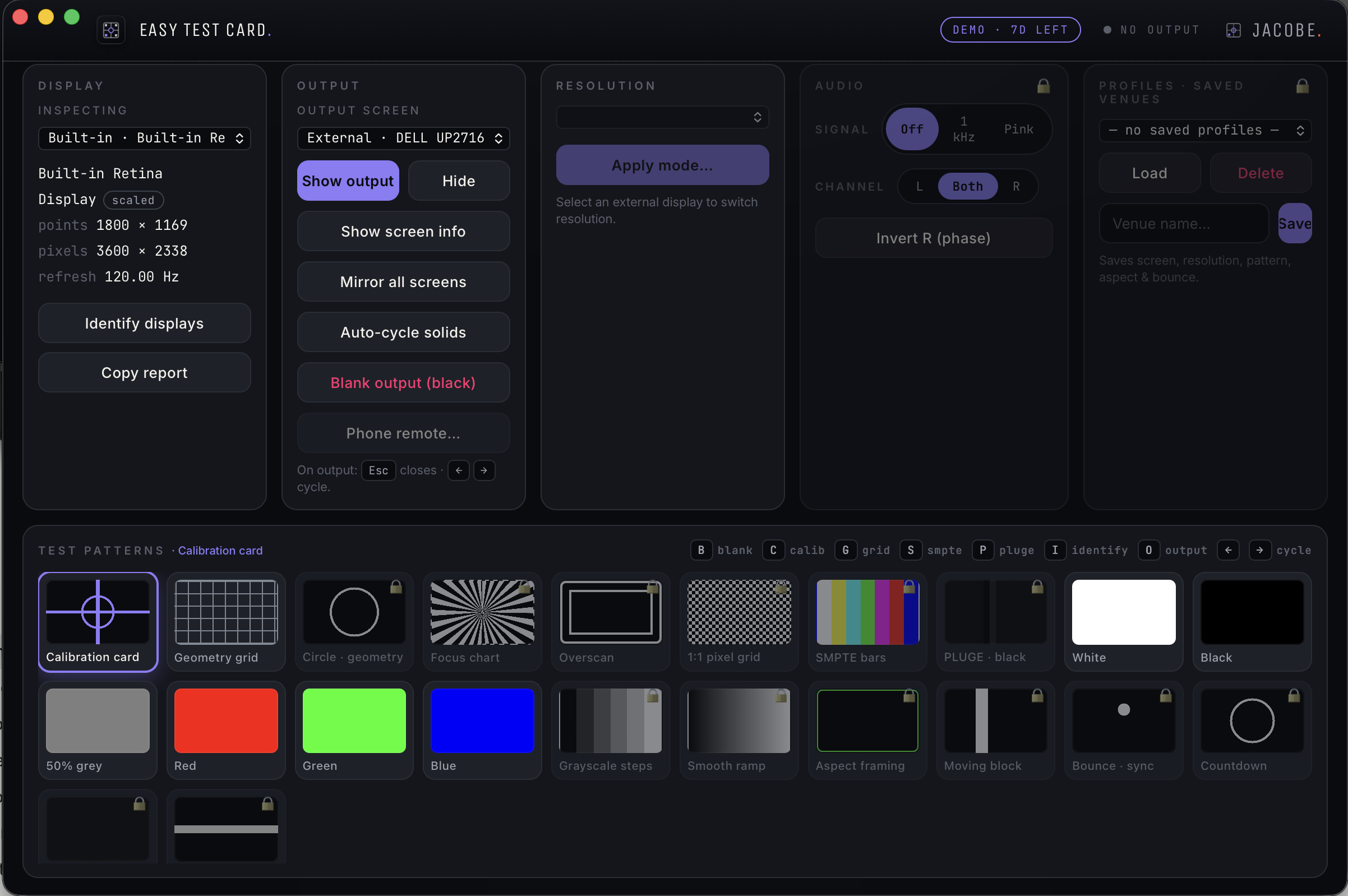Screen dimensions: 1348x896
Task: Click Apply mode button
Action: click(662, 165)
